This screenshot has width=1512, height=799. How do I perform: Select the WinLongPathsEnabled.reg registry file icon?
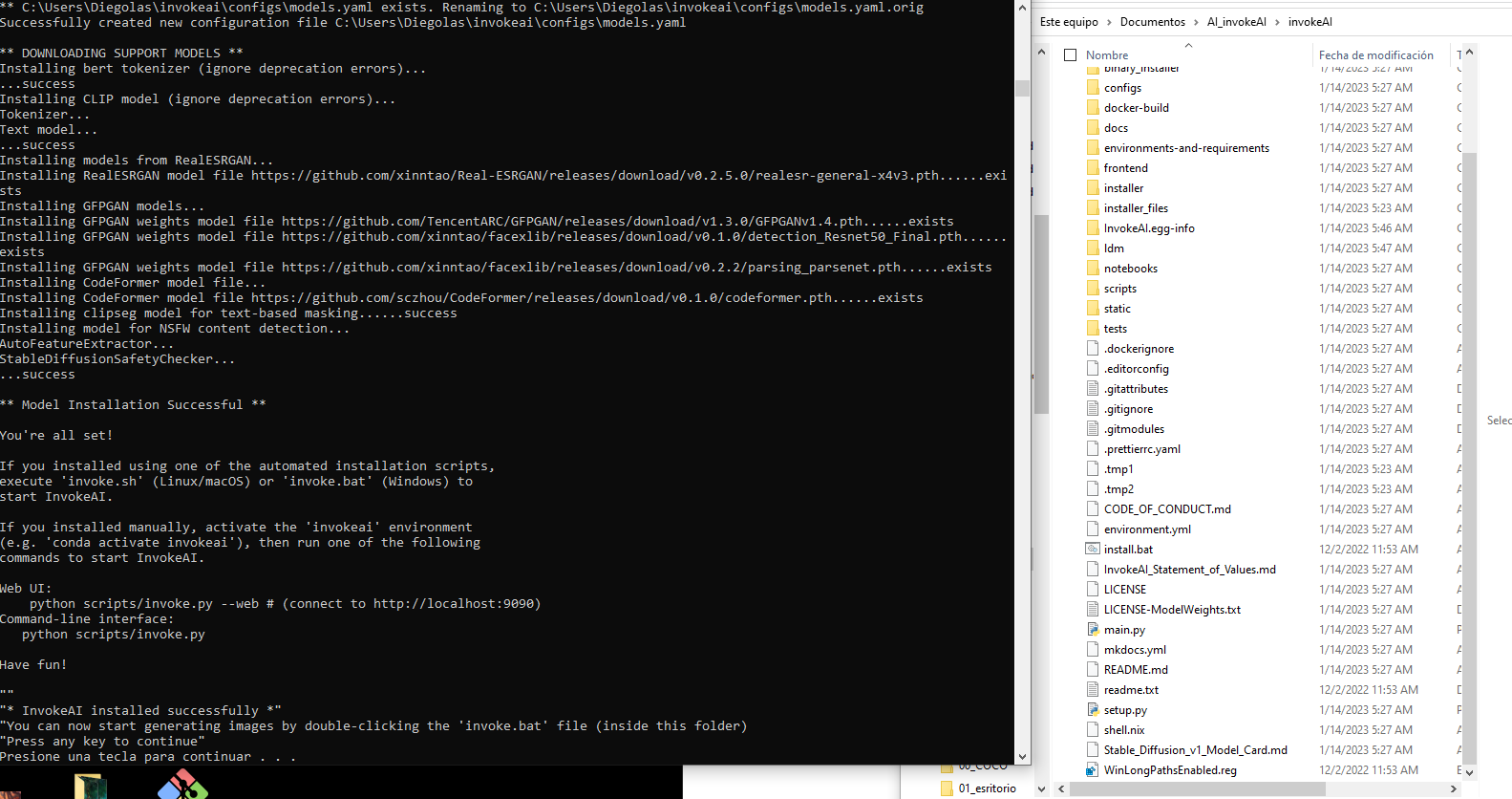click(x=1093, y=770)
